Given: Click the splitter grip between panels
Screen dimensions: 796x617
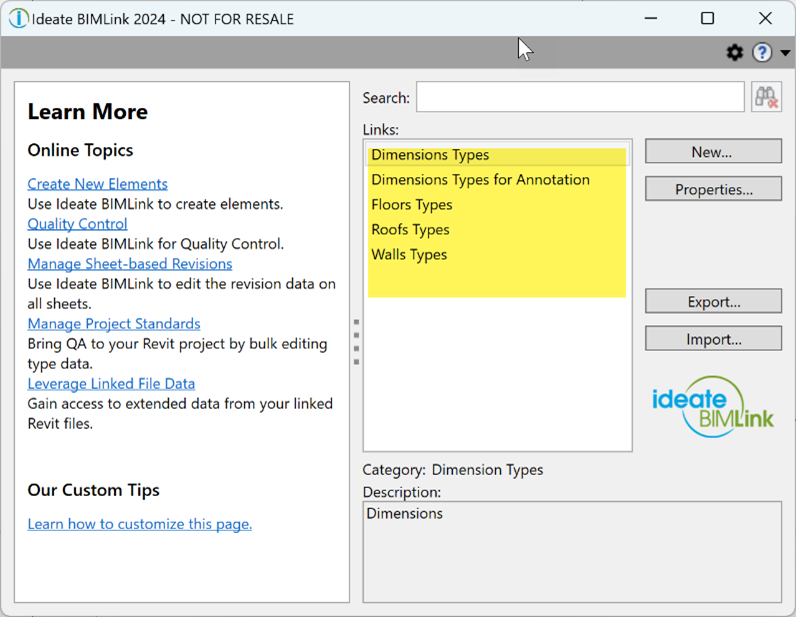Looking at the screenshot, I should [356, 342].
